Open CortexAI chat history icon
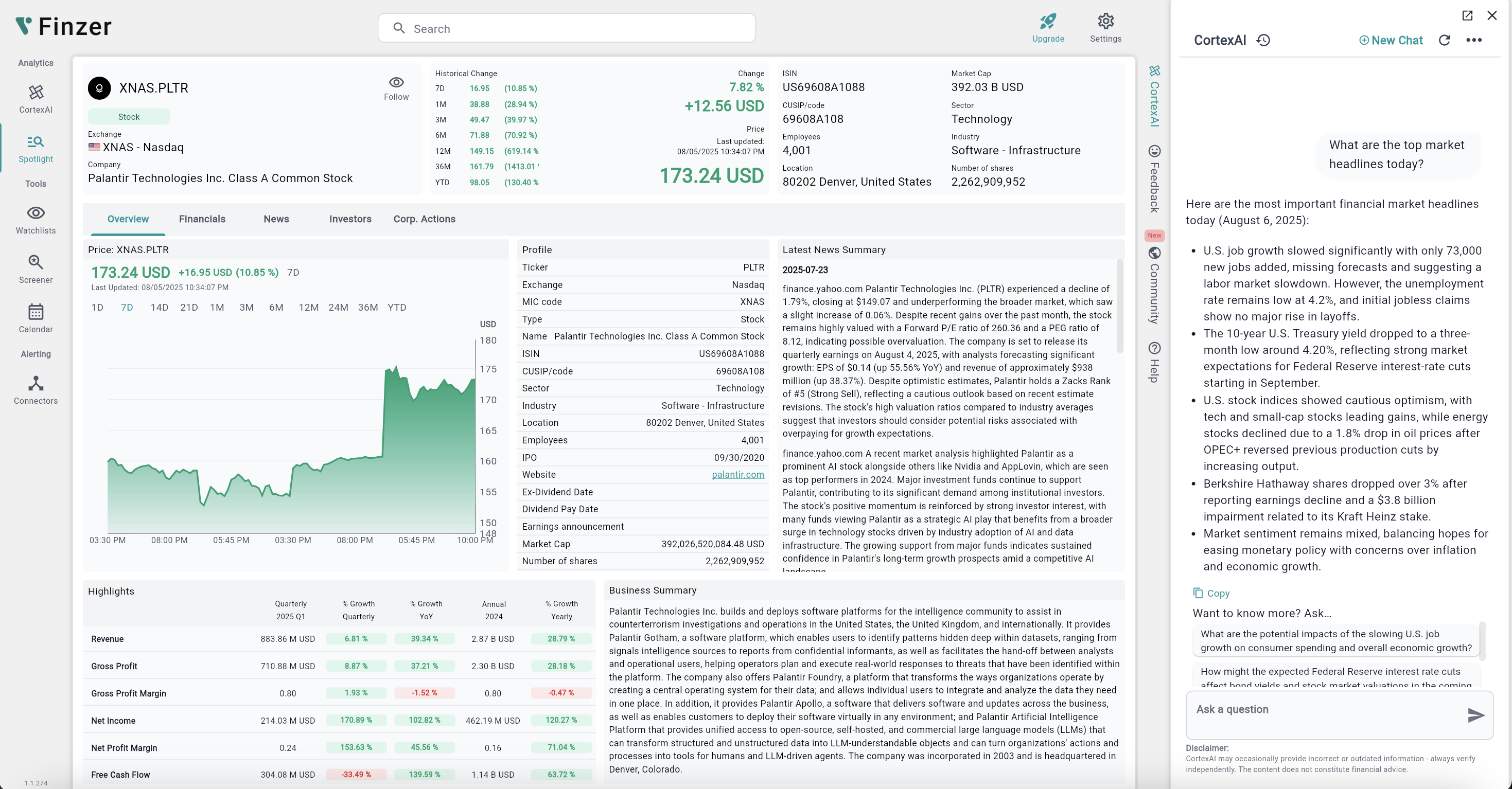The image size is (1512, 789). click(1263, 41)
